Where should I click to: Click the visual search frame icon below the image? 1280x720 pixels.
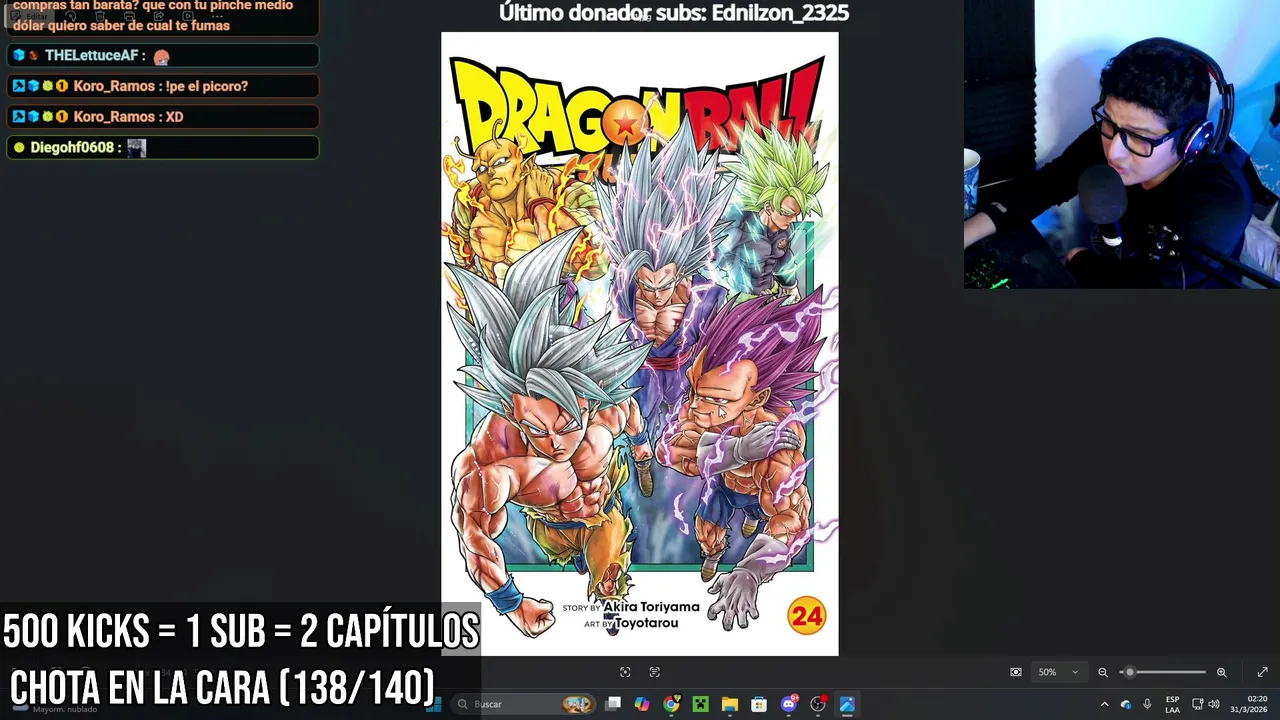pyautogui.click(x=625, y=672)
